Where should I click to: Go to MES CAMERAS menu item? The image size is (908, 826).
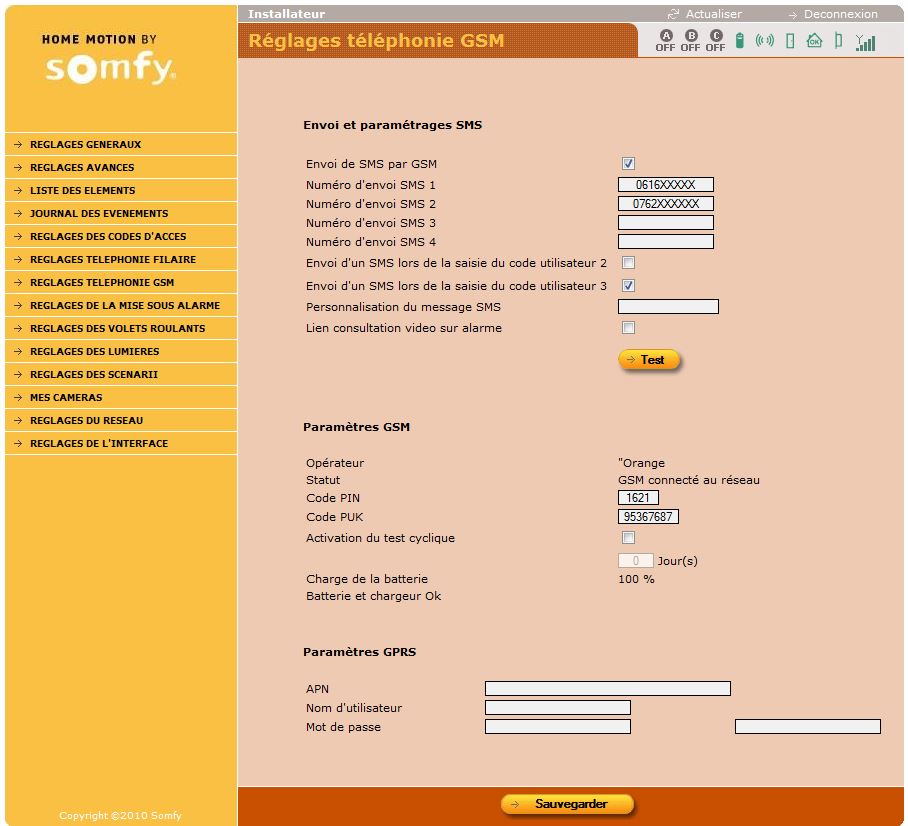(66, 398)
